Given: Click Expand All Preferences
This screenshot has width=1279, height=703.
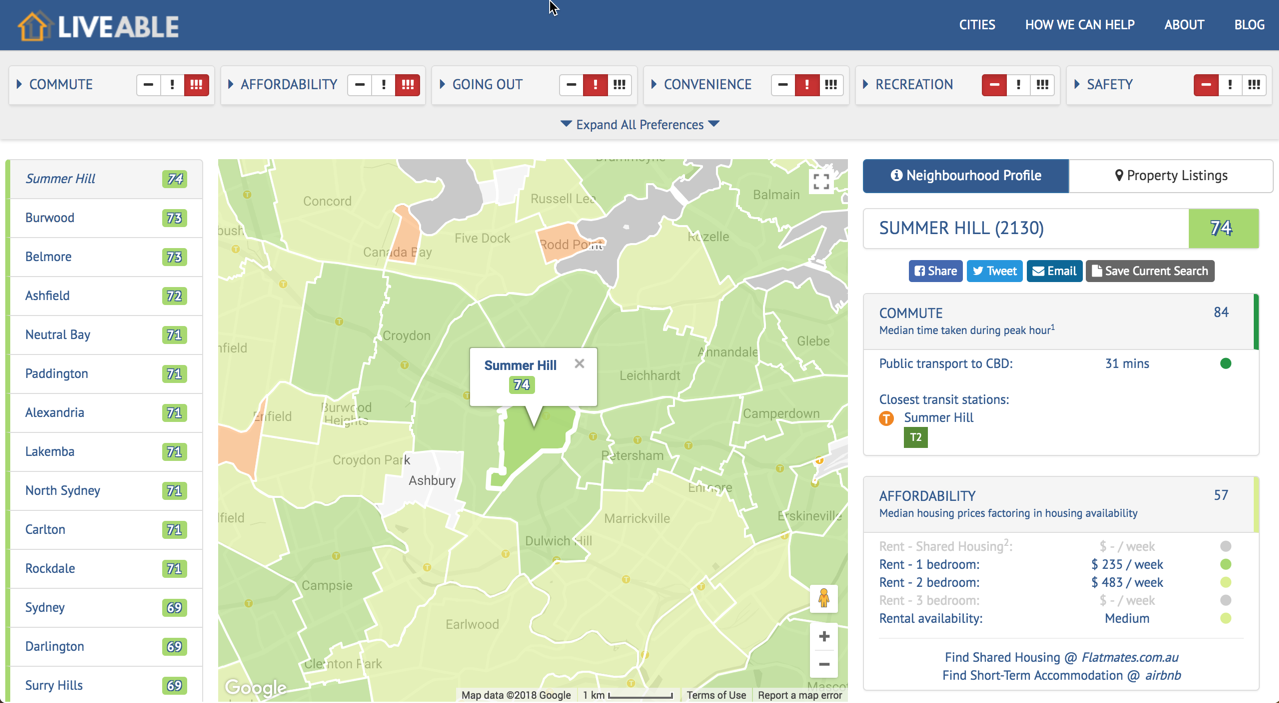Looking at the screenshot, I should [640, 125].
